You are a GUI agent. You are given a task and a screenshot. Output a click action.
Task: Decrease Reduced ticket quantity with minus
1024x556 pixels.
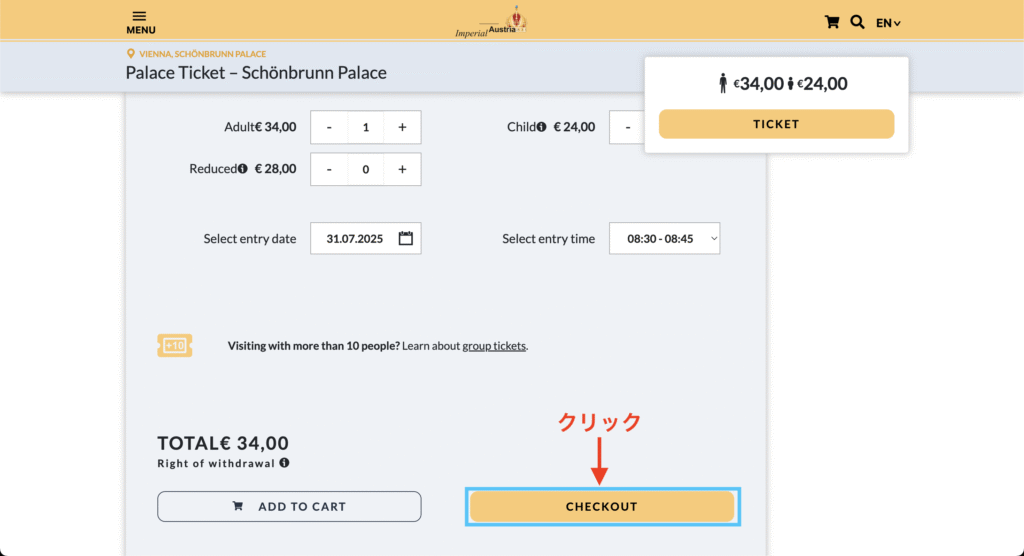[329, 169]
